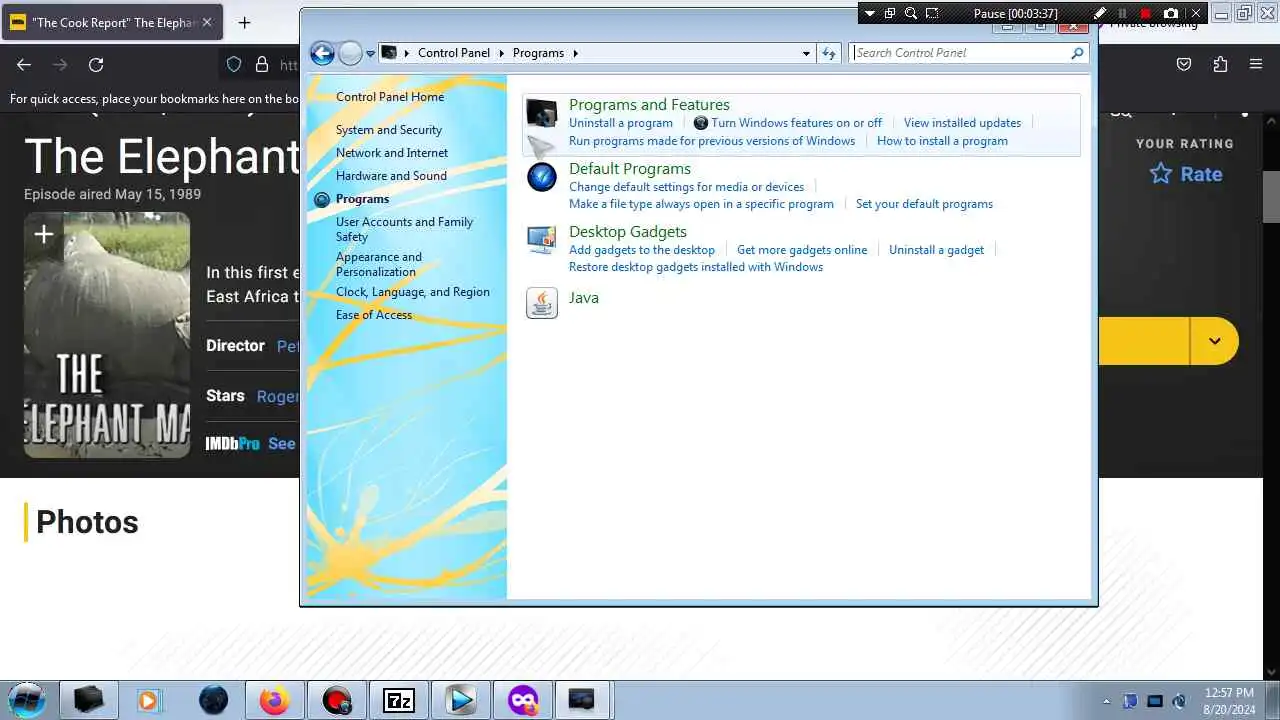
Task: Click Add gadgets to the desktop
Action: (642, 250)
